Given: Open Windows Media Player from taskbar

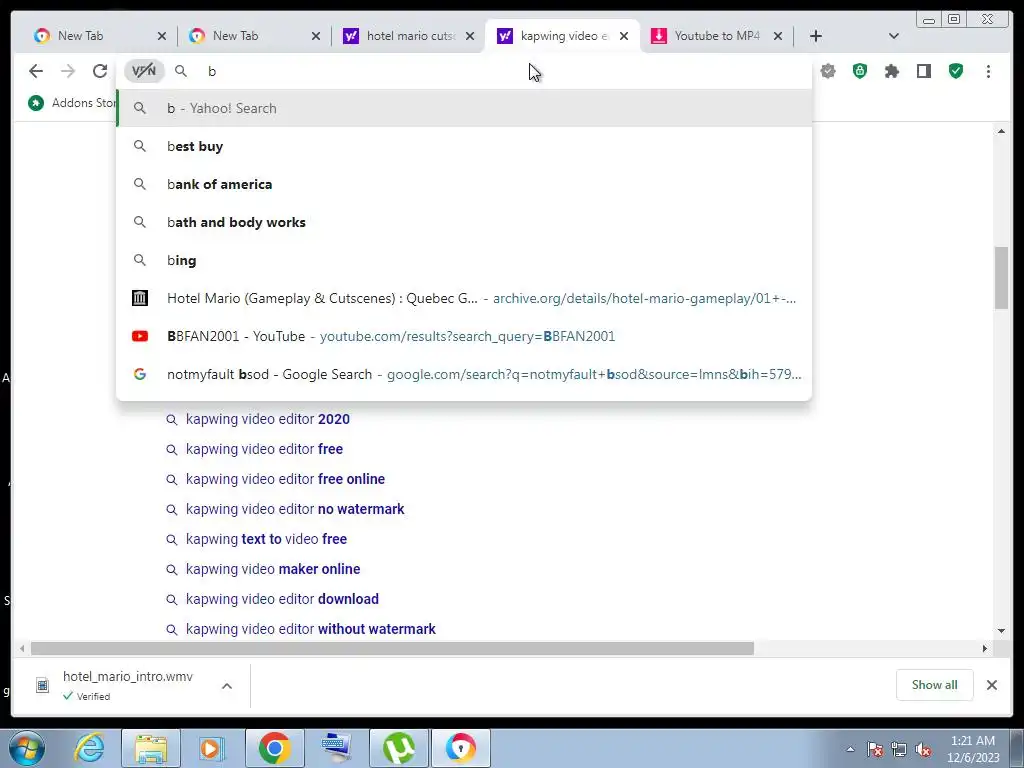Looking at the screenshot, I should pyautogui.click(x=211, y=748).
